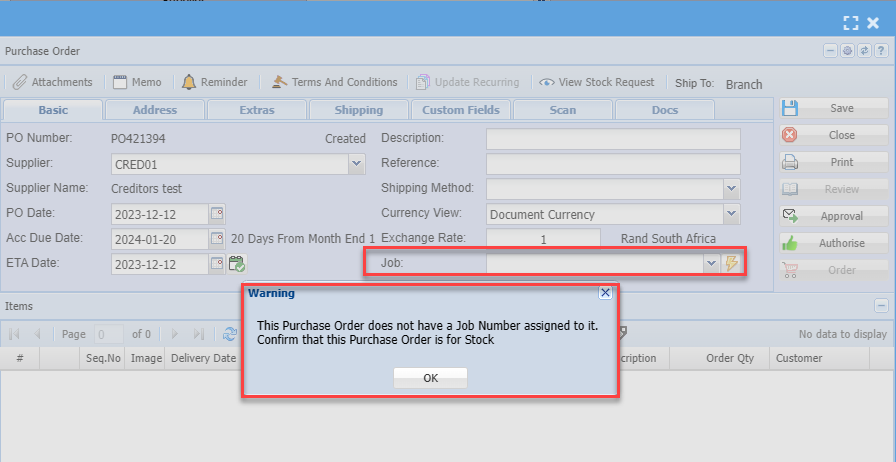Open the Scan tab
Screen dimensions: 896x462
pos(563,110)
